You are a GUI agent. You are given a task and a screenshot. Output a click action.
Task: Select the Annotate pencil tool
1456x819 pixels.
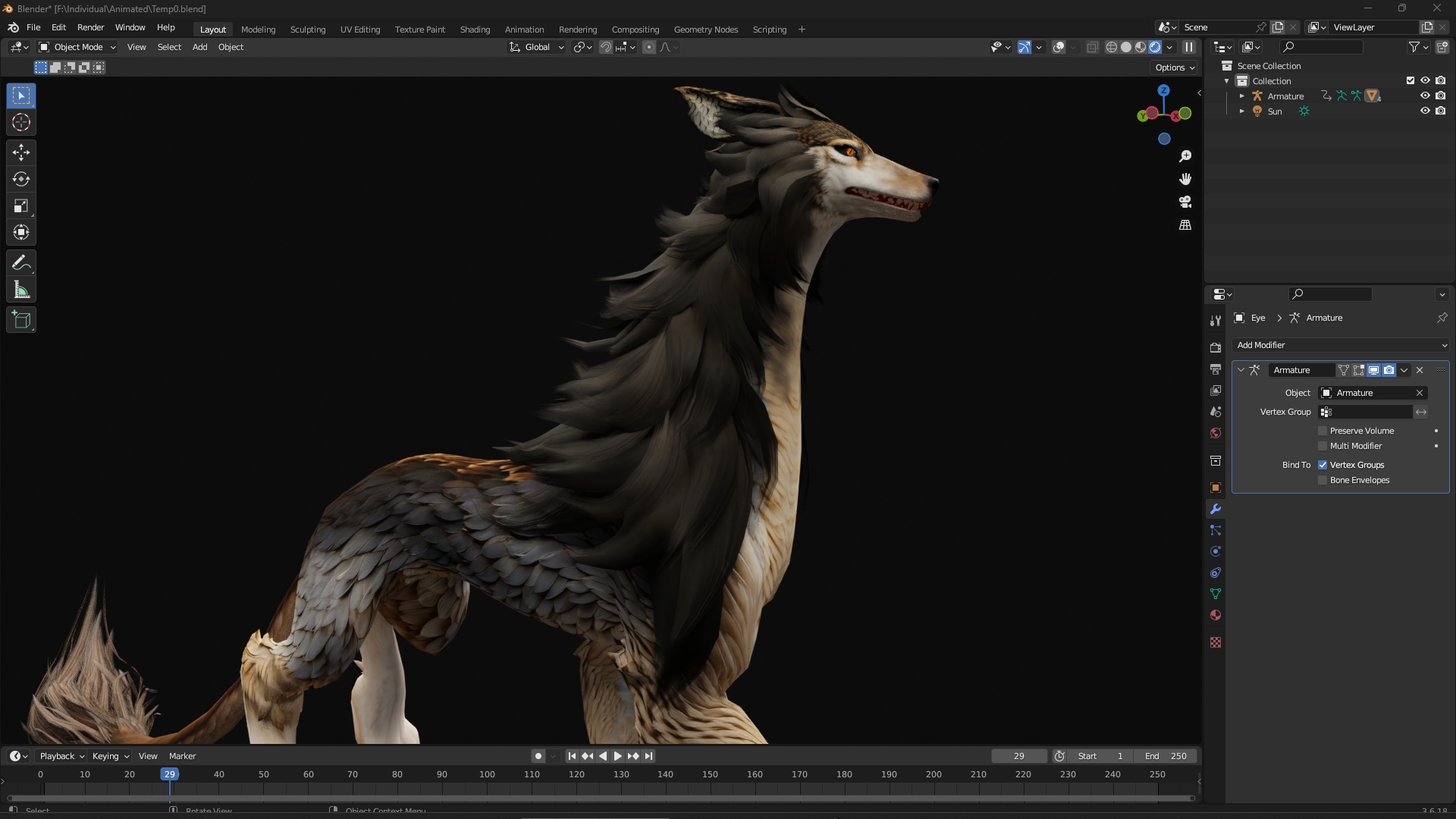click(x=21, y=263)
